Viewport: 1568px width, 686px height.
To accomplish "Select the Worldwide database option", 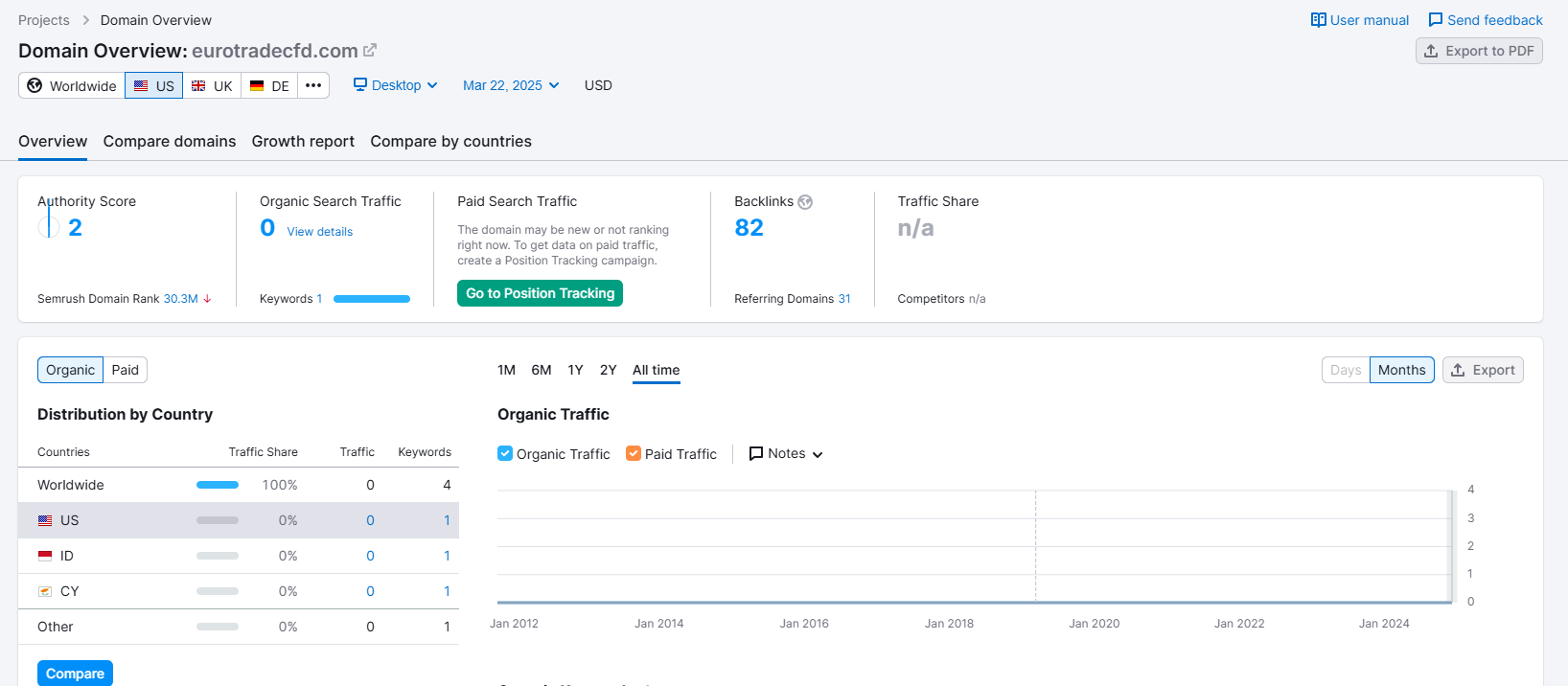I will [x=72, y=85].
